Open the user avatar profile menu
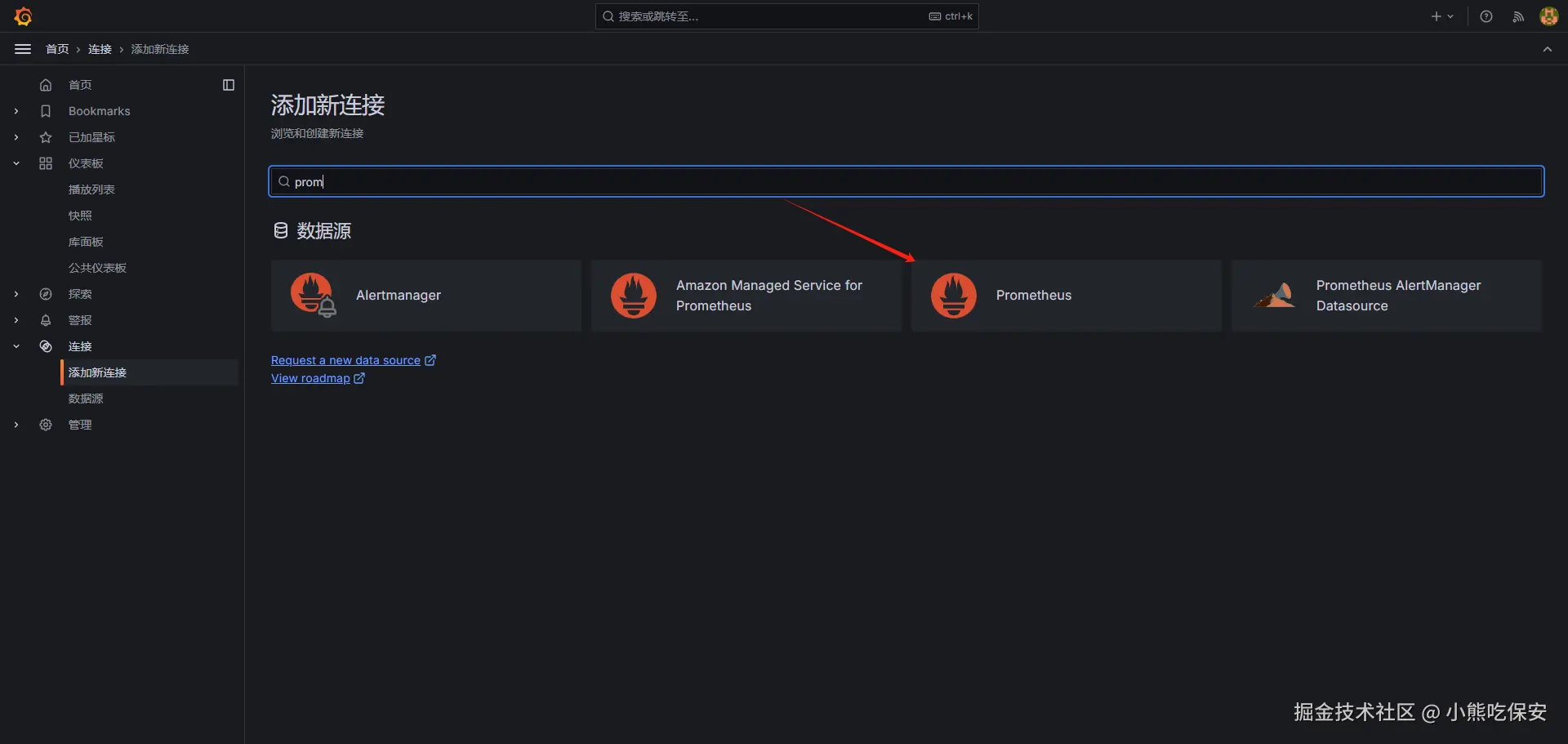Screen dimensions: 1568x744 pos(1548,16)
